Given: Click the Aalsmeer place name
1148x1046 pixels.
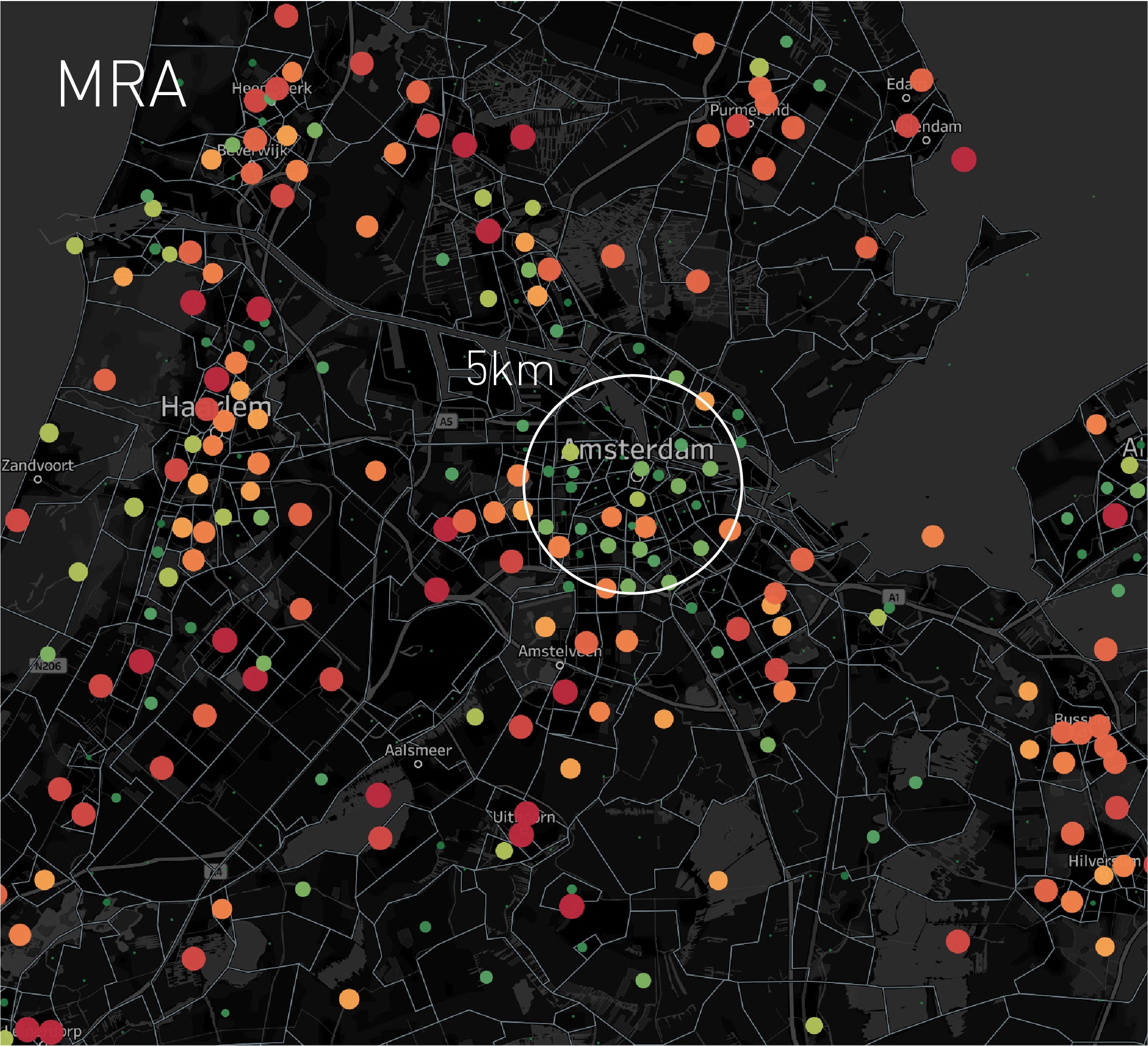Looking at the screenshot, I should tap(418, 750).
